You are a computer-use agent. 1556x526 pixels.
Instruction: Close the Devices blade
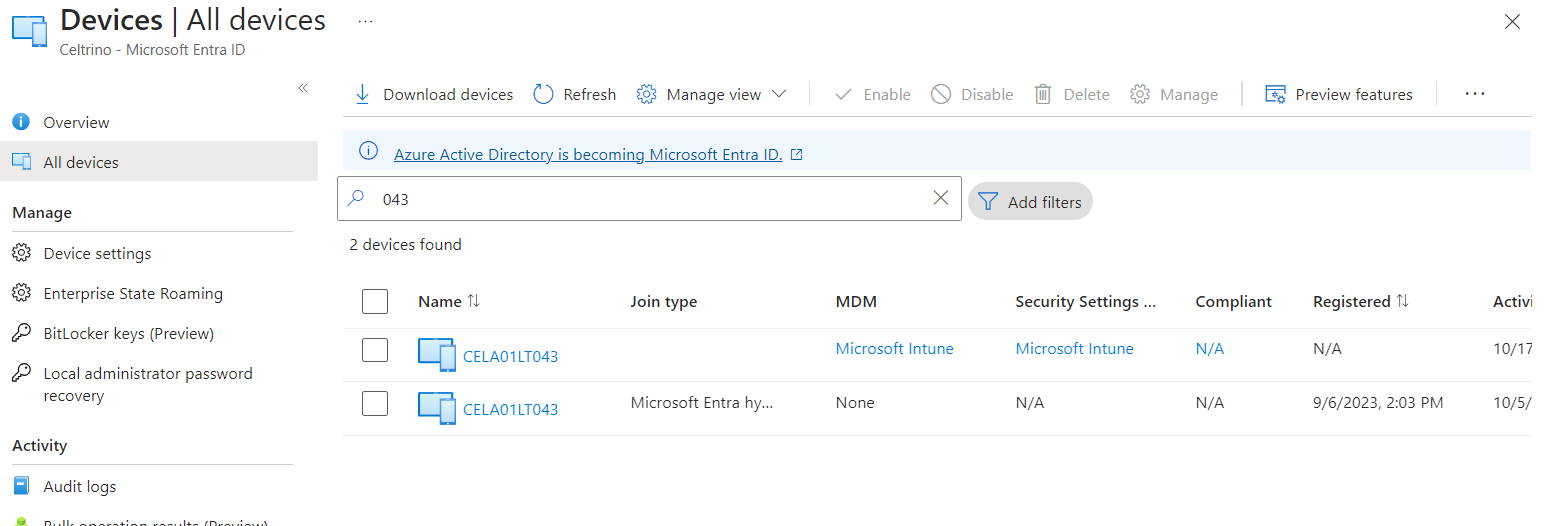click(1513, 22)
